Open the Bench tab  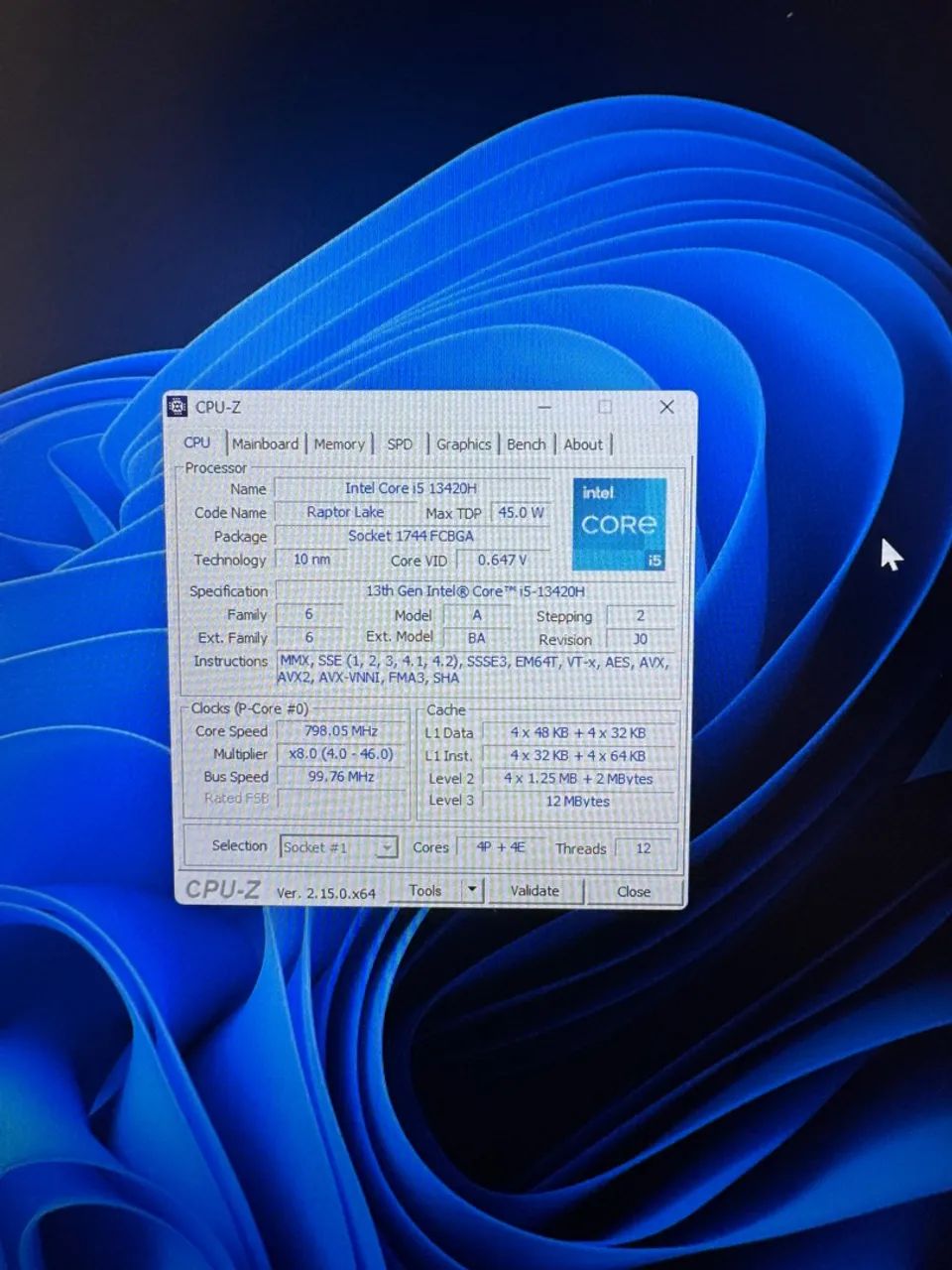point(526,444)
